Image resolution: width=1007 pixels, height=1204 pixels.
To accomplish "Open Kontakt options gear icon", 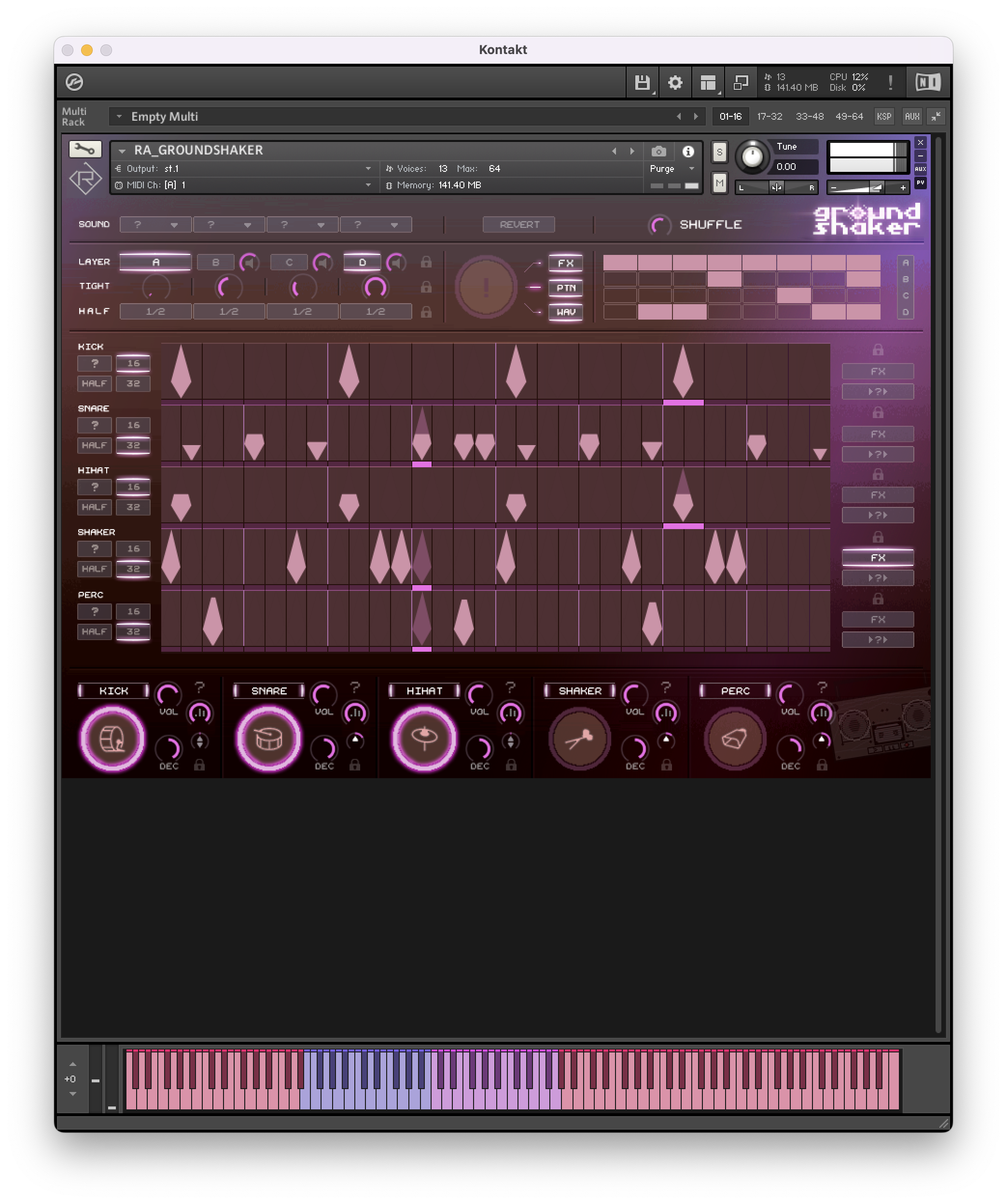I will tap(675, 83).
